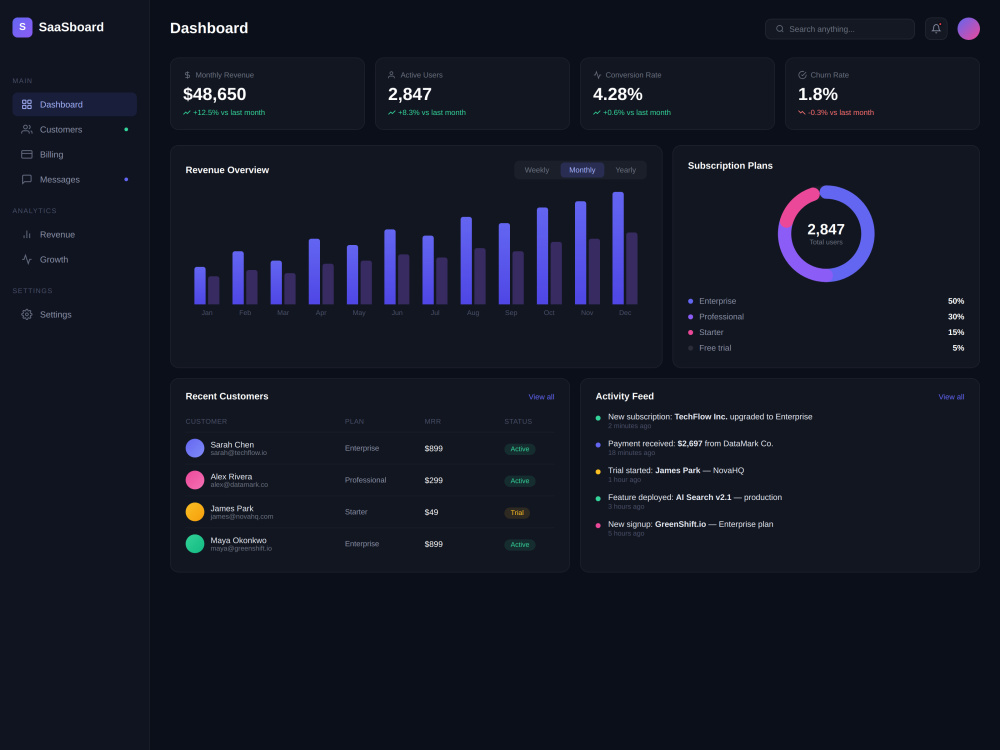
Task: Go to Customers in the sidebar
Action: point(75,129)
